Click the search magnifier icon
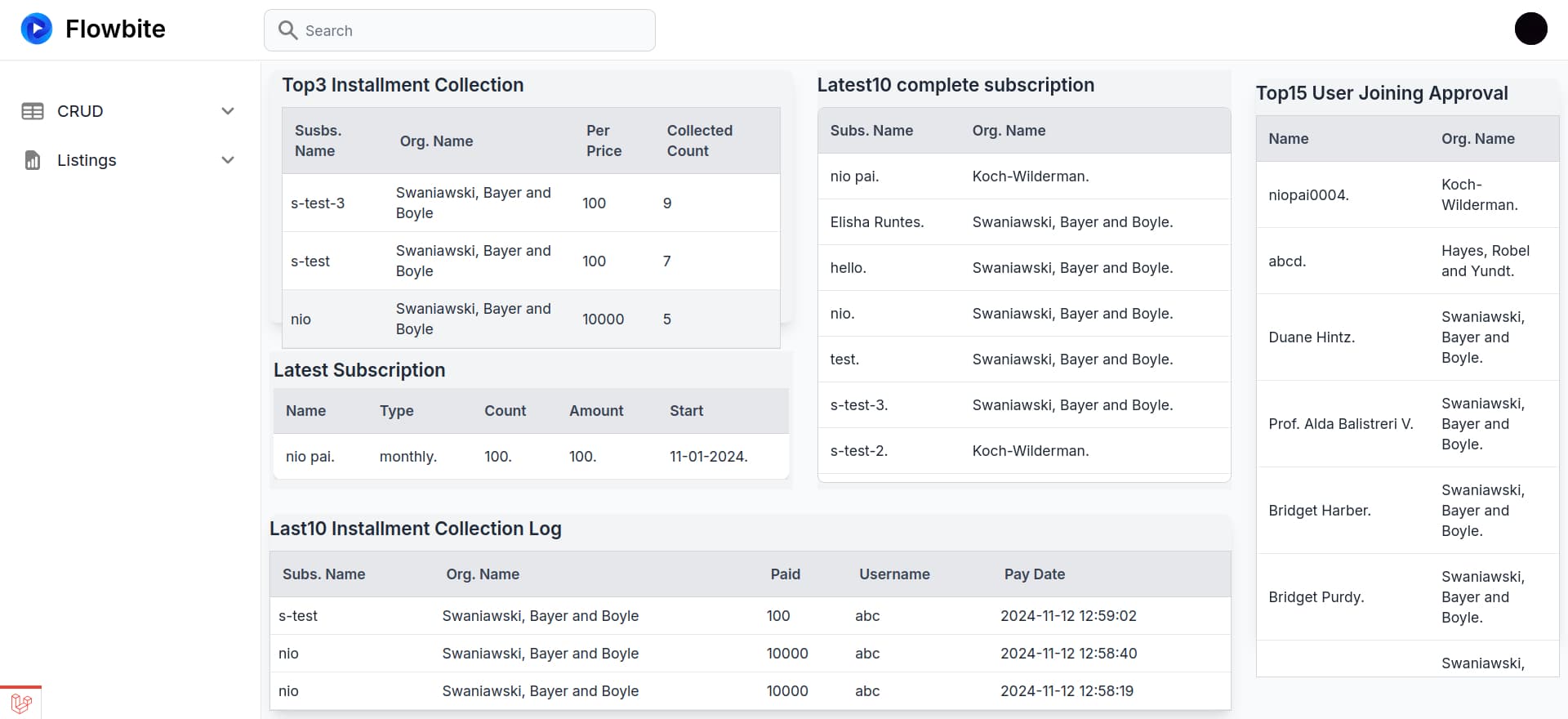The height and width of the screenshot is (719, 1568). click(x=287, y=30)
